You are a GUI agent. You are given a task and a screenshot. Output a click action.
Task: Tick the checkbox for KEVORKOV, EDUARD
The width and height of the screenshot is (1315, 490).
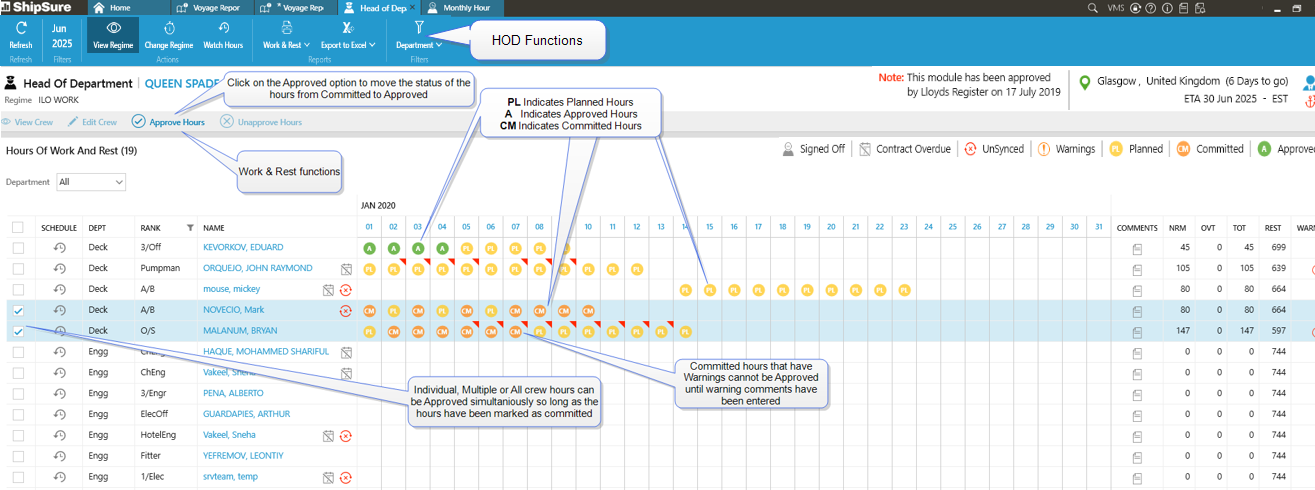click(x=20, y=247)
